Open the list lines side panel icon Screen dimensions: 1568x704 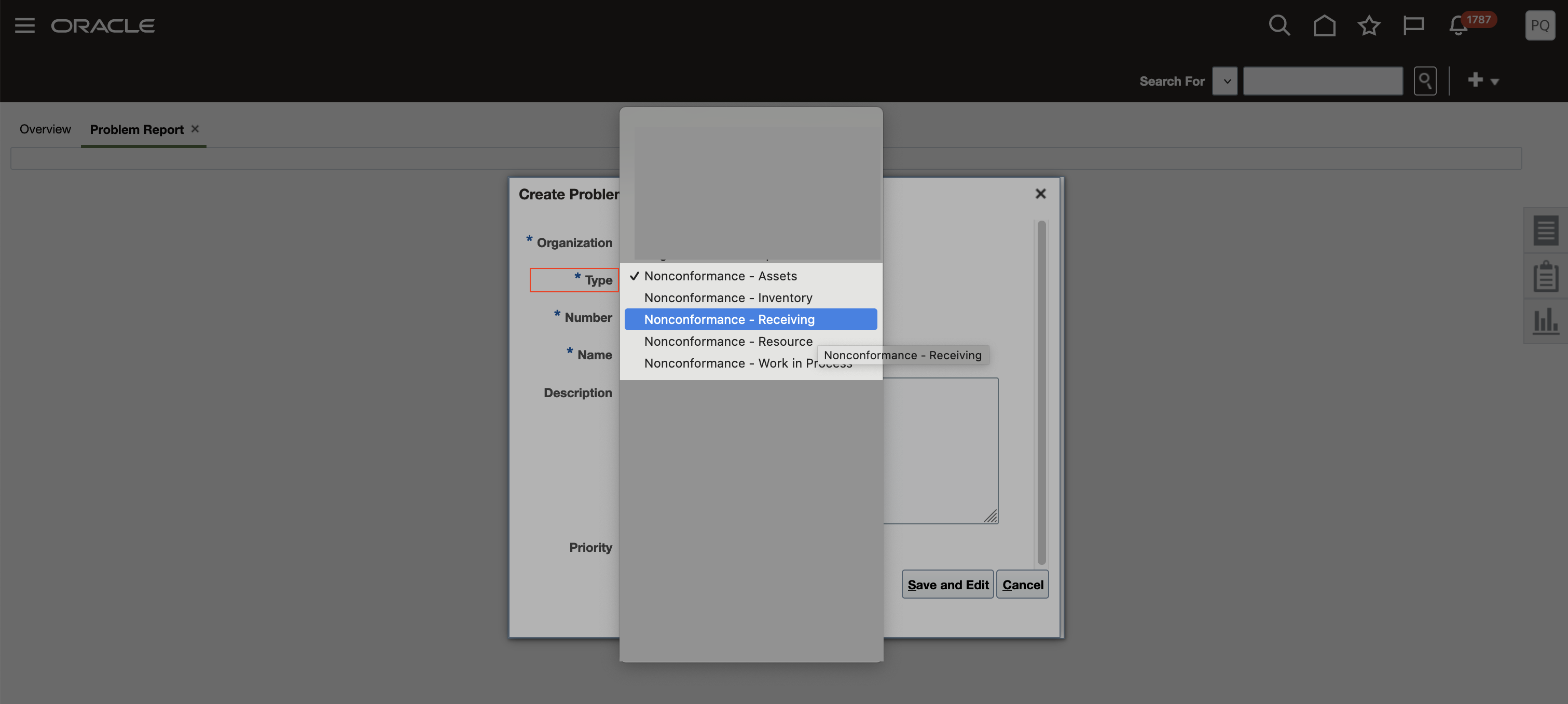[x=1546, y=231]
